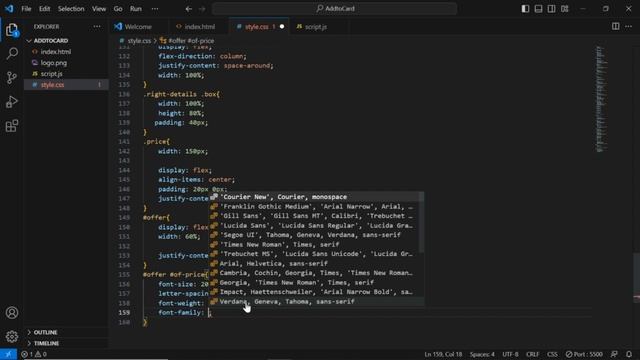Open the Run and Debug view
Screen dimensions: 640x360
[12, 102]
